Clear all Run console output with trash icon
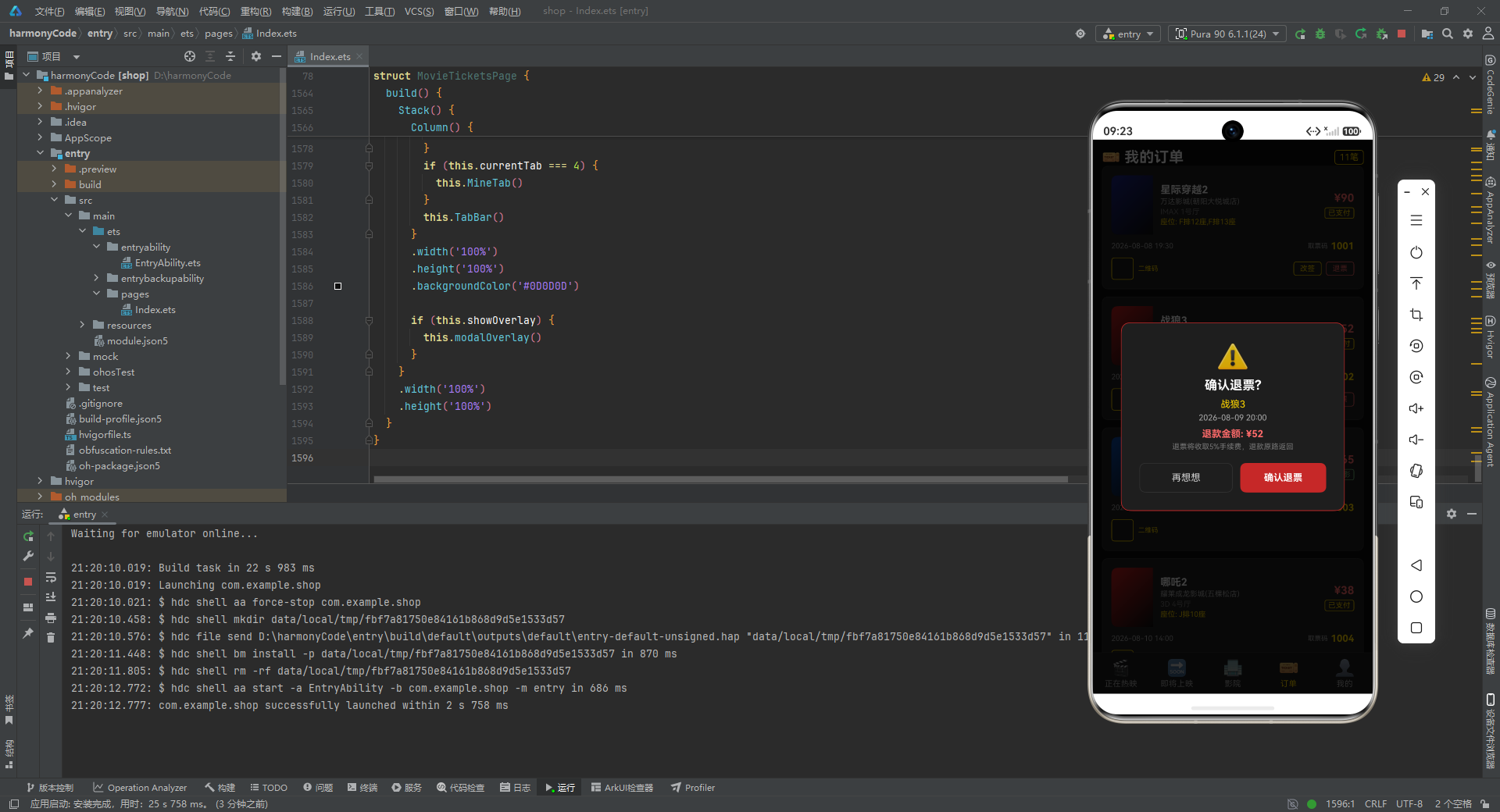 [51, 638]
